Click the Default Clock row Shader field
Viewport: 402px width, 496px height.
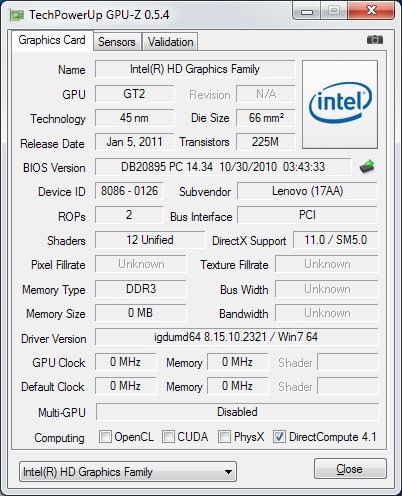tap(348, 386)
